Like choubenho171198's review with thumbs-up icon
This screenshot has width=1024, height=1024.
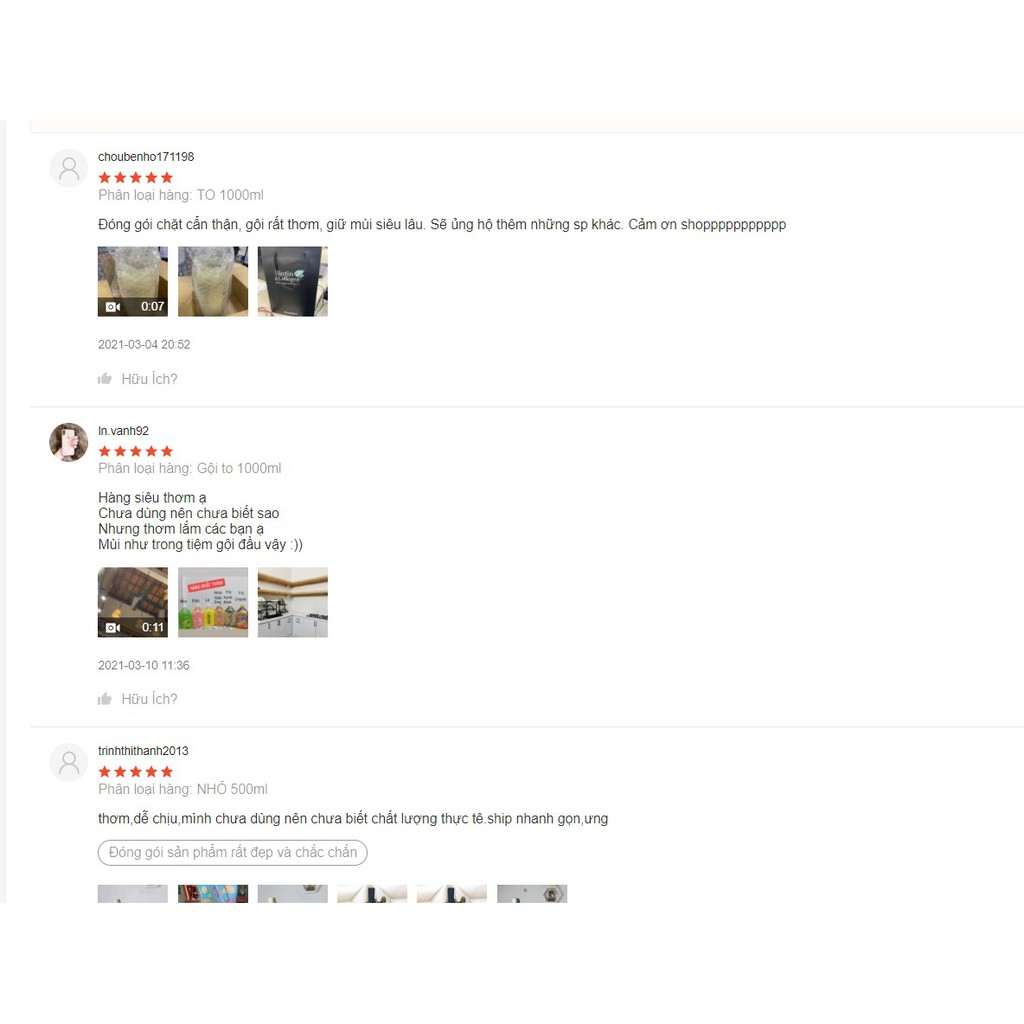coord(104,379)
